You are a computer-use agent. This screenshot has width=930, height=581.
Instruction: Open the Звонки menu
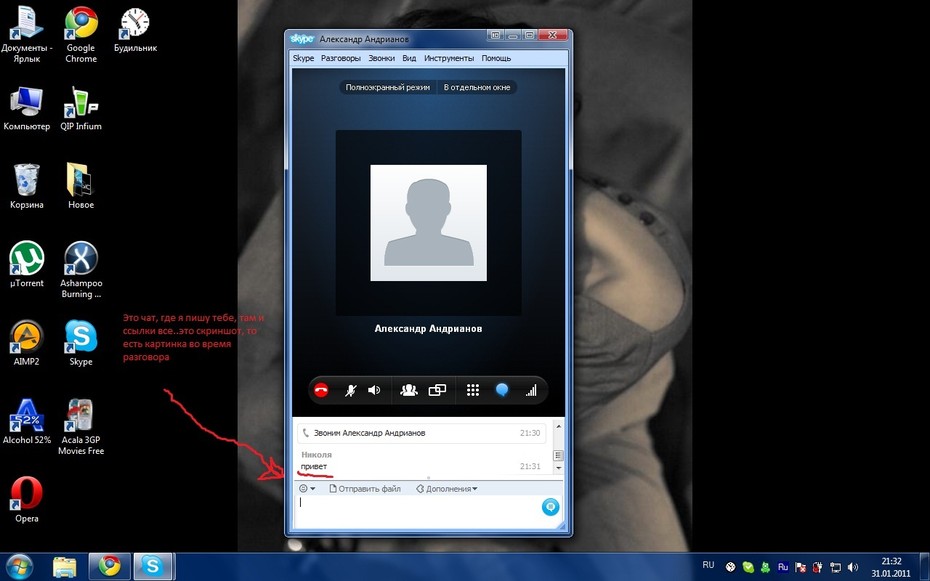tap(381, 58)
